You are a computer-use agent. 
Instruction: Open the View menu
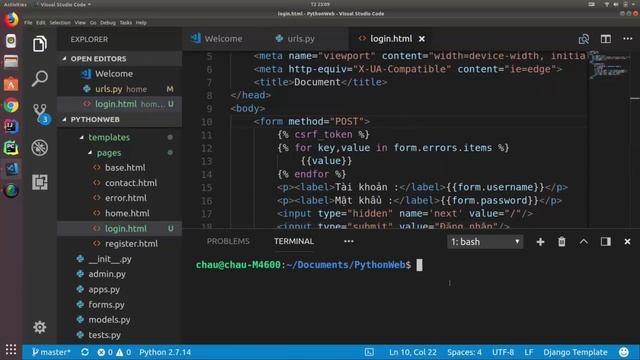coord(80,23)
